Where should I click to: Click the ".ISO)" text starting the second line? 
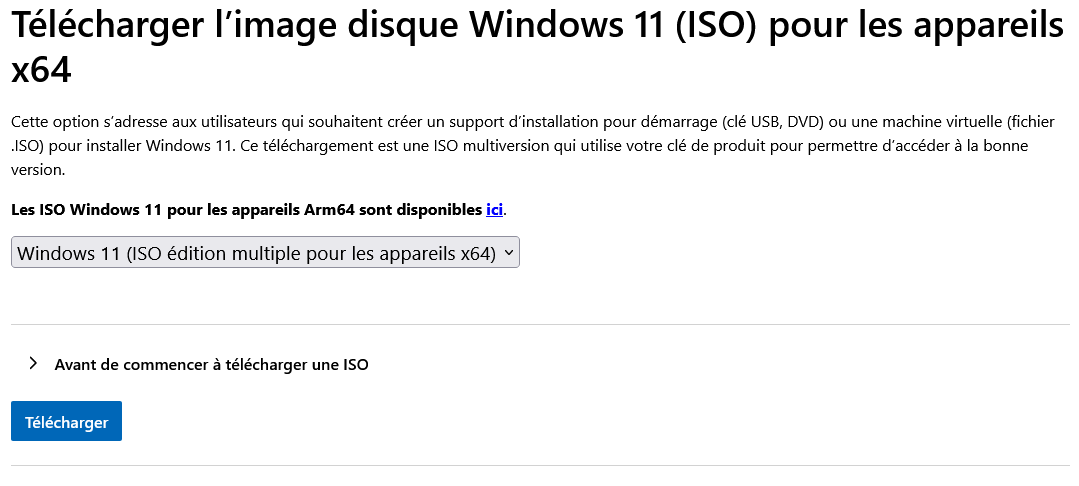(x=30, y=146)
